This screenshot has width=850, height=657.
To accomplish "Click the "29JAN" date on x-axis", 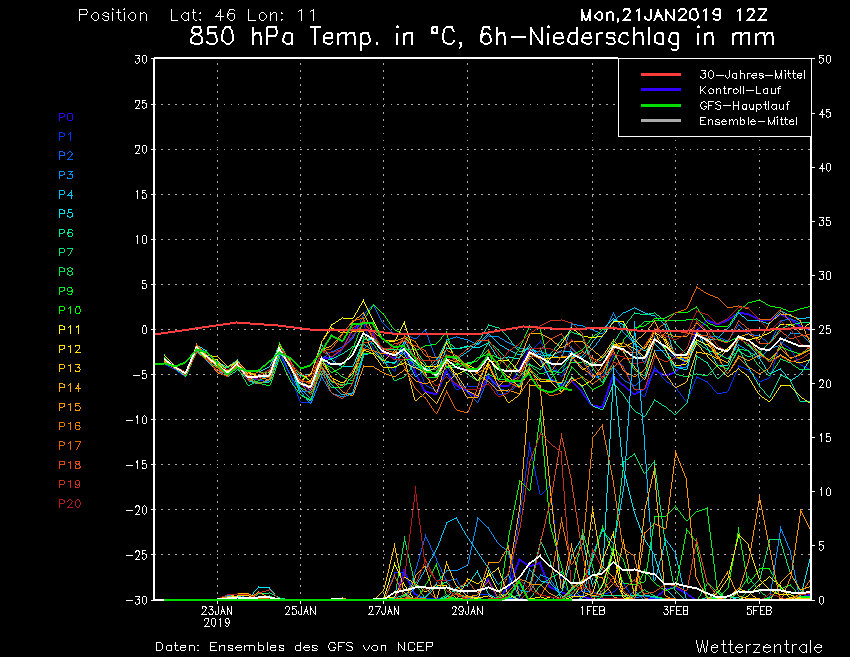I will click(467, 611).
